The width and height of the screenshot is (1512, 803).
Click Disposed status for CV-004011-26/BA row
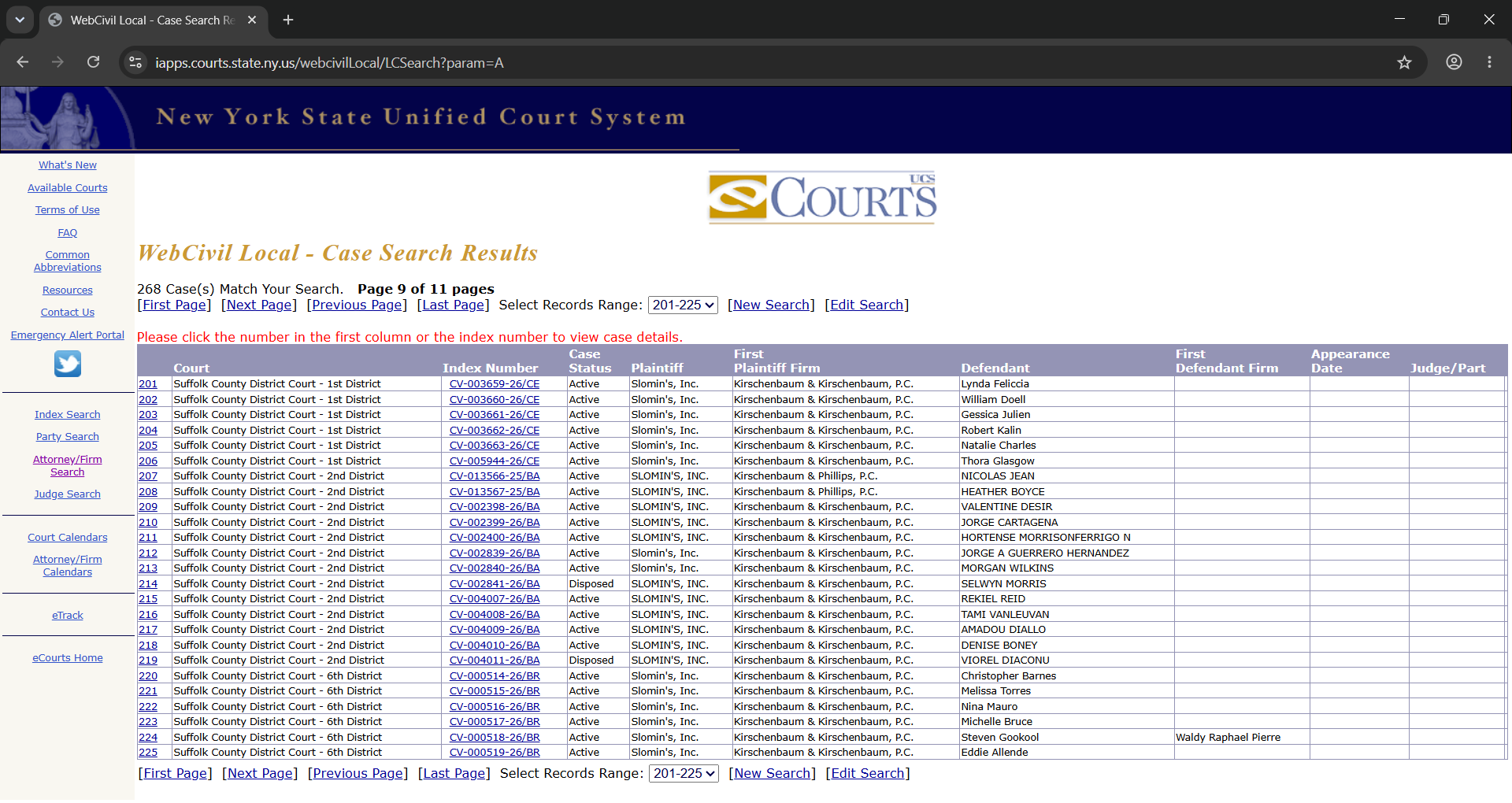click(591, 661)
